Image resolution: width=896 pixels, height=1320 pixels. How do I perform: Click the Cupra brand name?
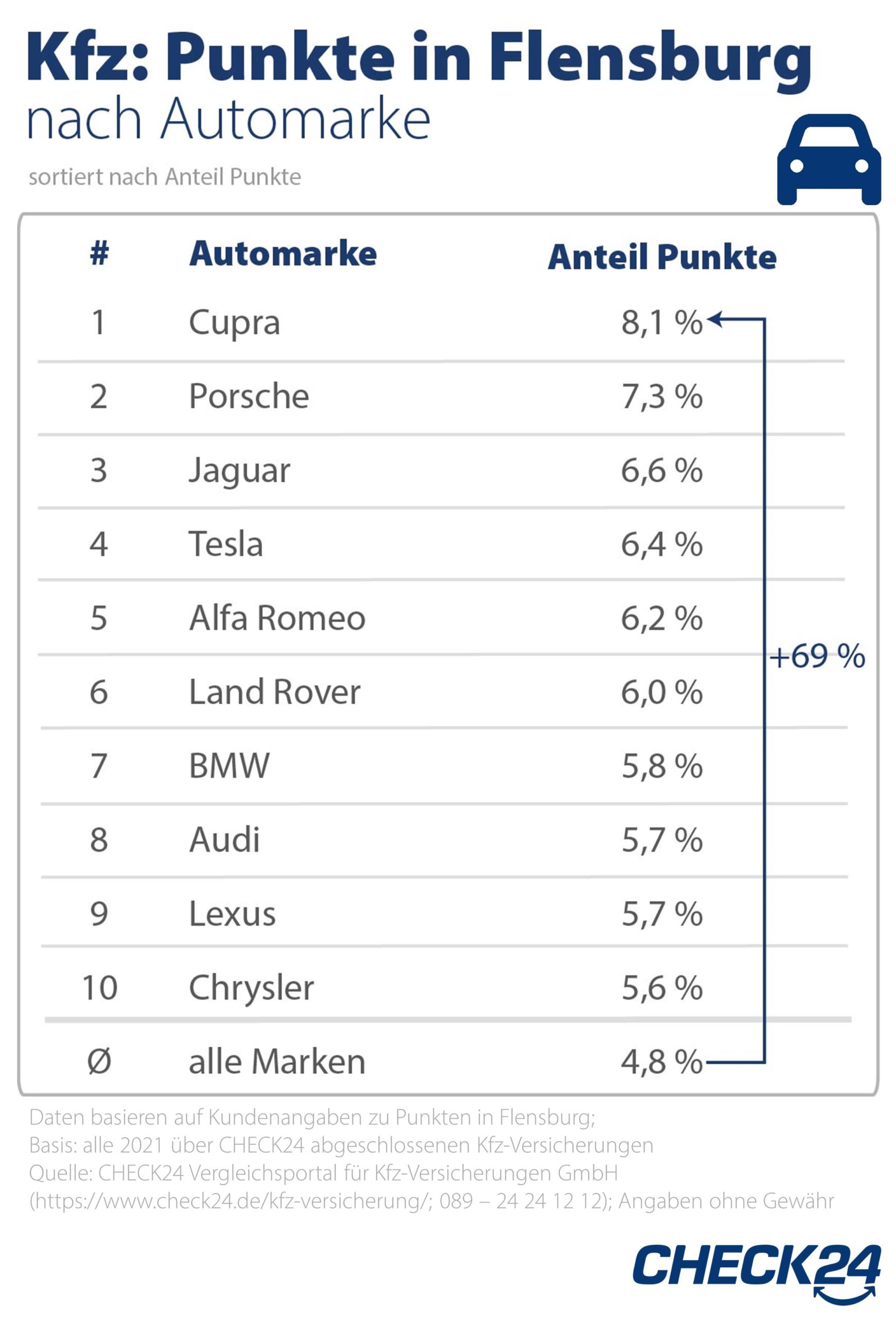coord(234,324)
